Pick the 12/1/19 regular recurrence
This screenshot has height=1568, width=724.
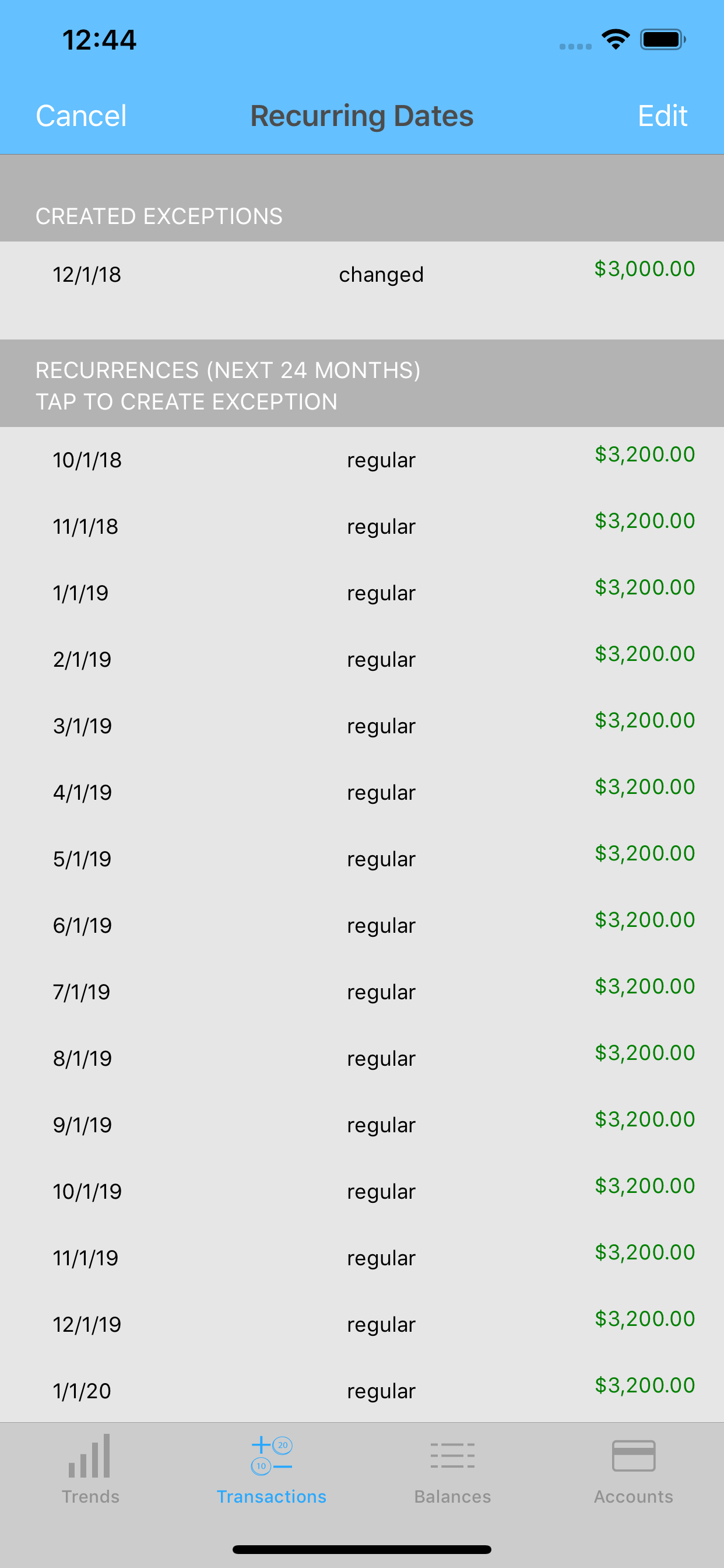[362, 1325]
